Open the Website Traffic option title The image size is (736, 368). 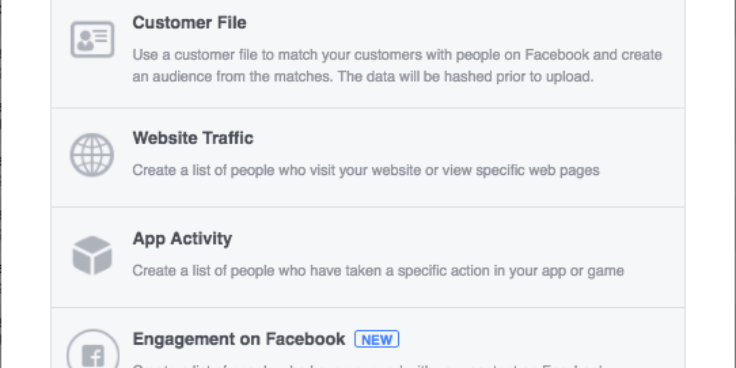click(x=193, y=138)
